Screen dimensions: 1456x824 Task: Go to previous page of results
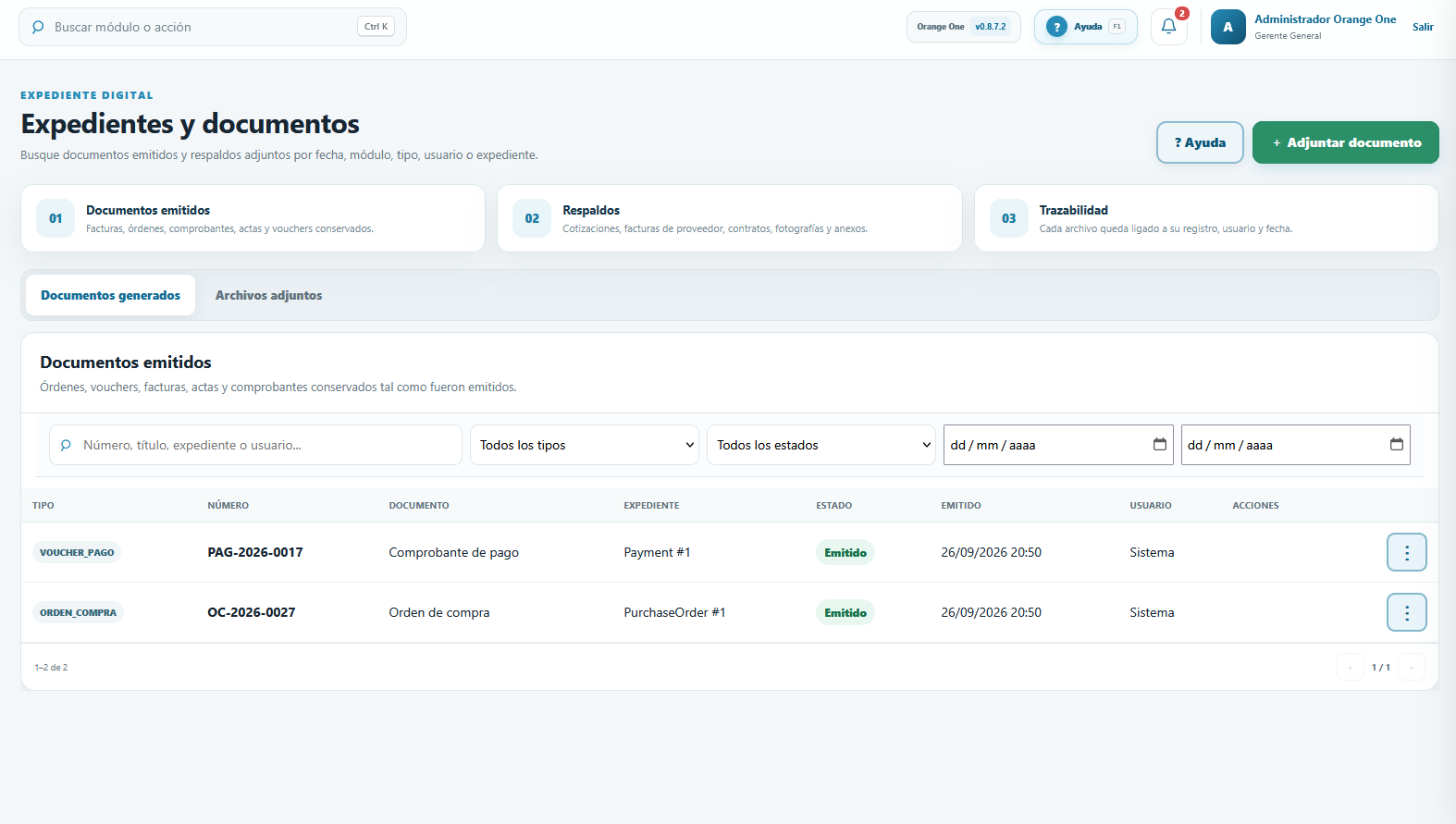click(1350, 667)
